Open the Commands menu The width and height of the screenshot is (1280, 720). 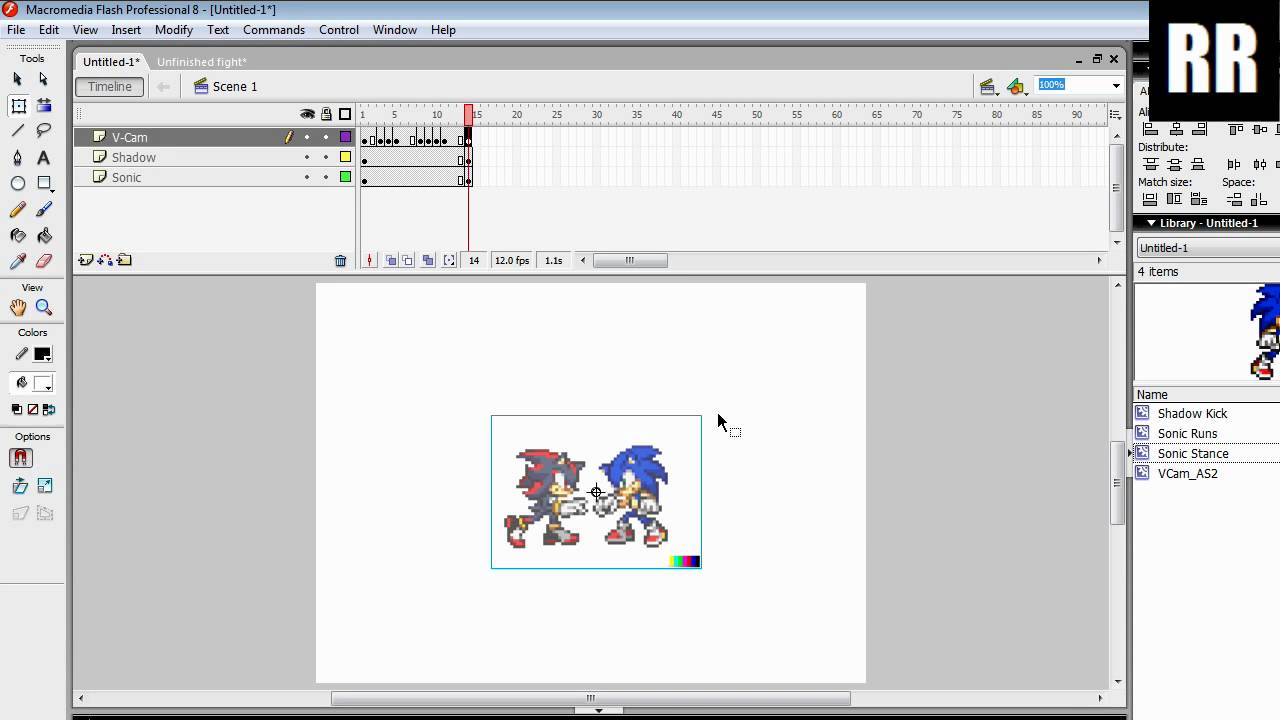pos(274,30)
